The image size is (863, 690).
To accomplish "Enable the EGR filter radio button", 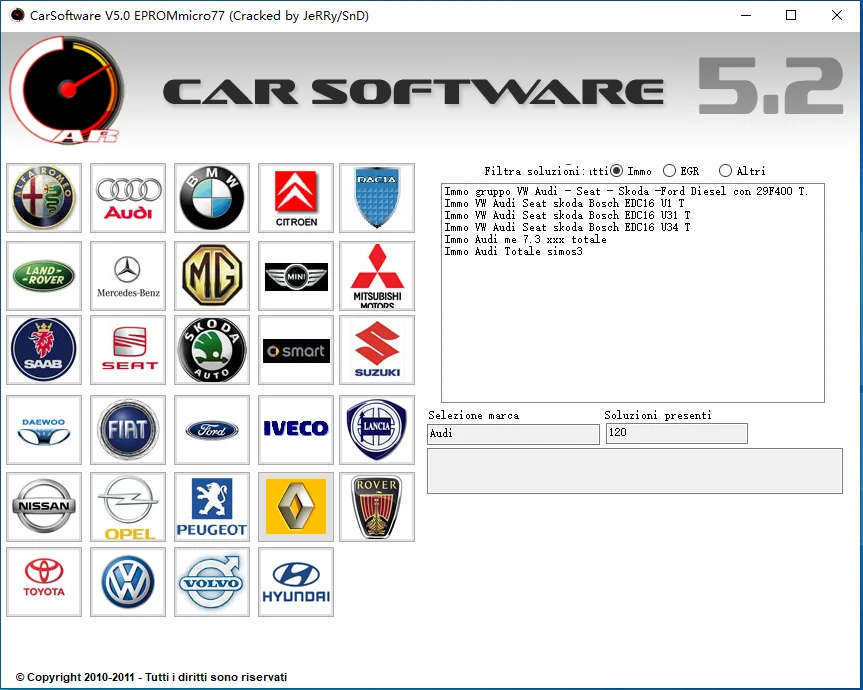I will pyautogui.click(x=669, y=171).
